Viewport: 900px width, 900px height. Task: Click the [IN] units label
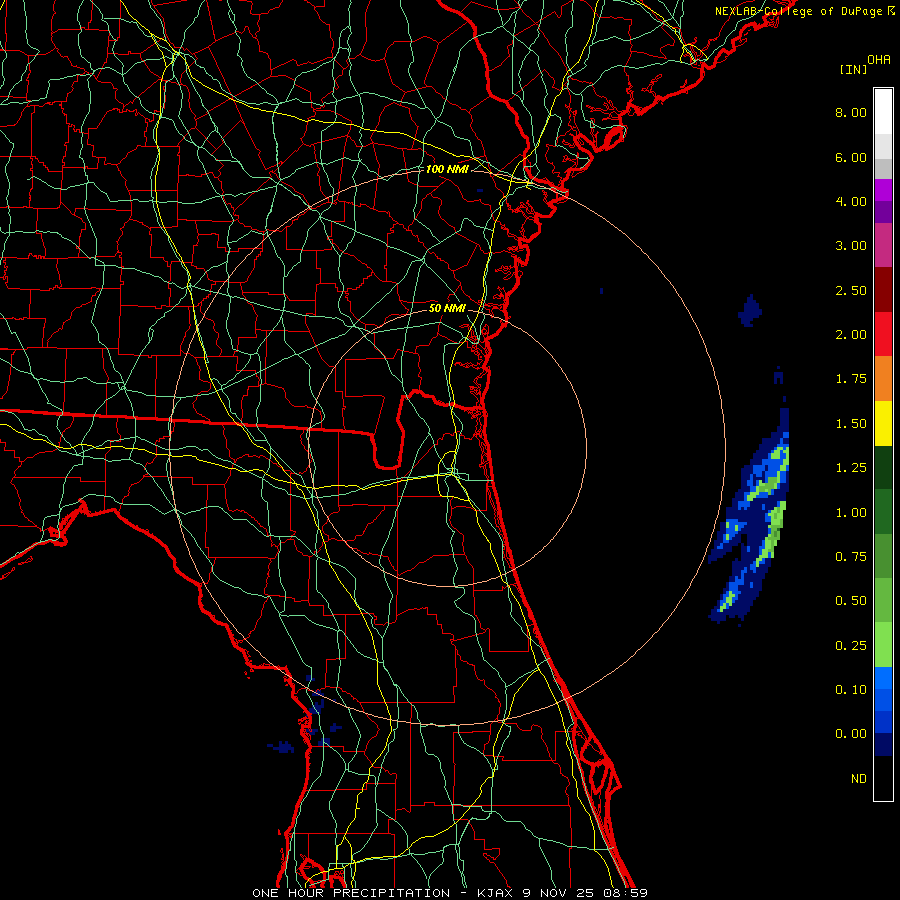pyautogui.click(x=853, y=69)
